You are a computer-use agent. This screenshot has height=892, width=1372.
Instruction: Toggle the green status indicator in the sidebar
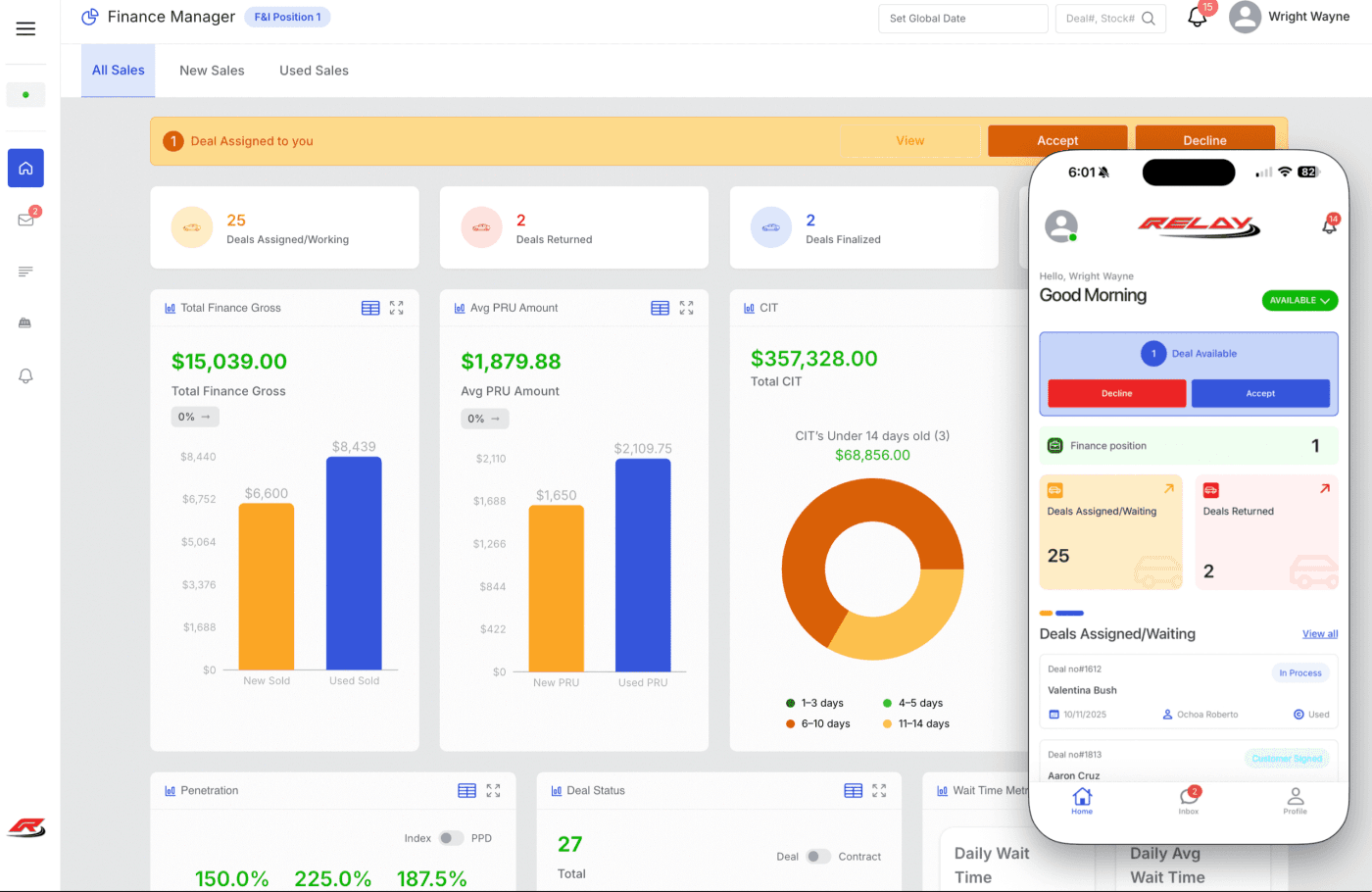[x=25, y=94]
